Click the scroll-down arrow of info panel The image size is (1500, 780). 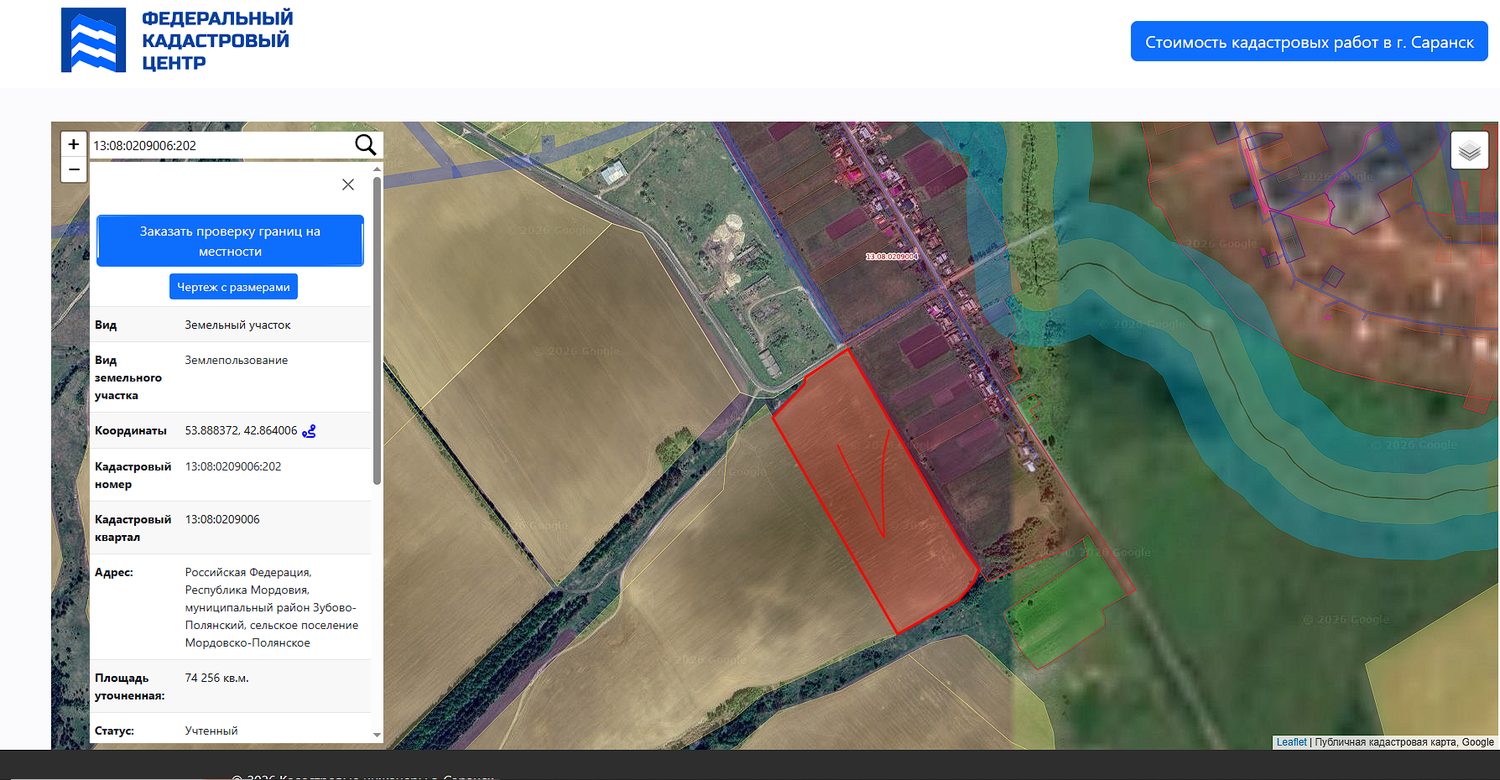377,735
